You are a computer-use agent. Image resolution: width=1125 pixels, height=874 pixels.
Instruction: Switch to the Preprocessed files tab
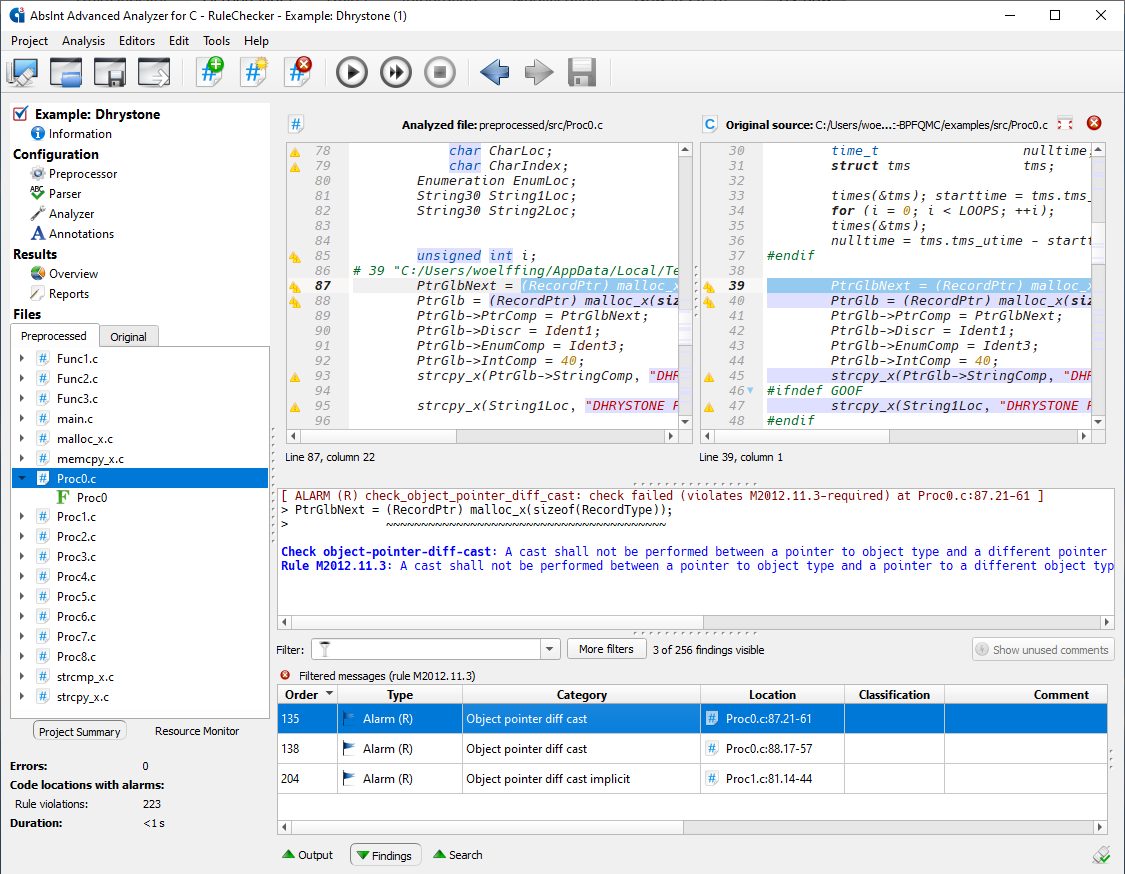(x=54, y=336)
